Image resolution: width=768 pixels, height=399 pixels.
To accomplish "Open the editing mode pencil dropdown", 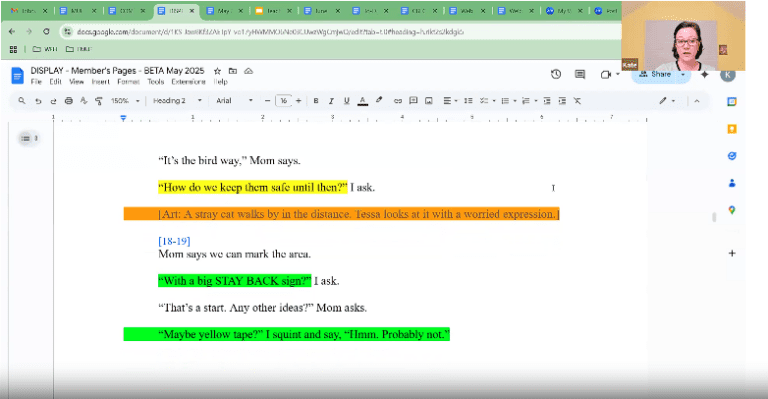I will [667, 101].
